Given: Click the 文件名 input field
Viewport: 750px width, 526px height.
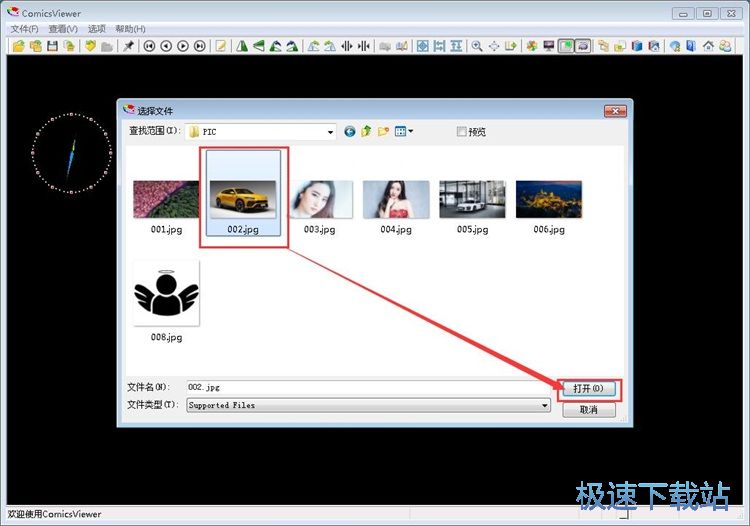Looking at the screenshot, I should [368, 387].
